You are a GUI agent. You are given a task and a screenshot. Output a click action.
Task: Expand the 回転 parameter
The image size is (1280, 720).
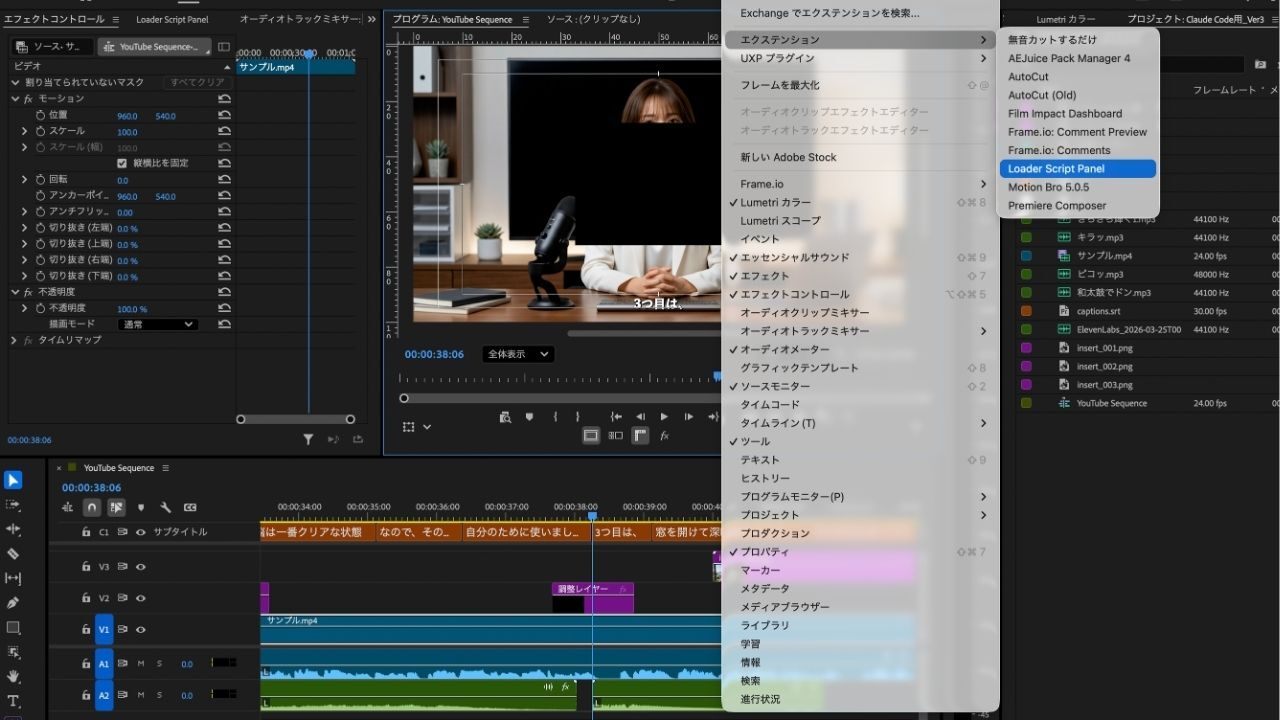(x=25, y=180)
